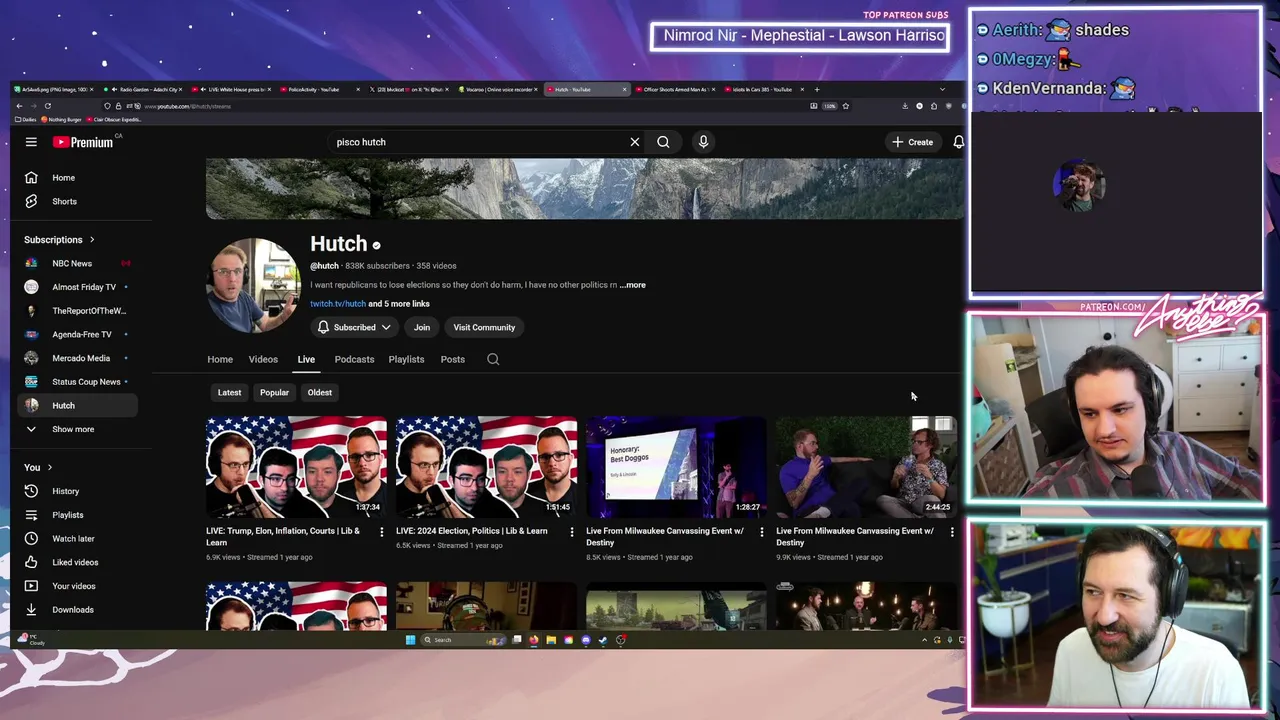
Task: Open options for Trump, Elon, Inflation video
Action: [381, 532]
